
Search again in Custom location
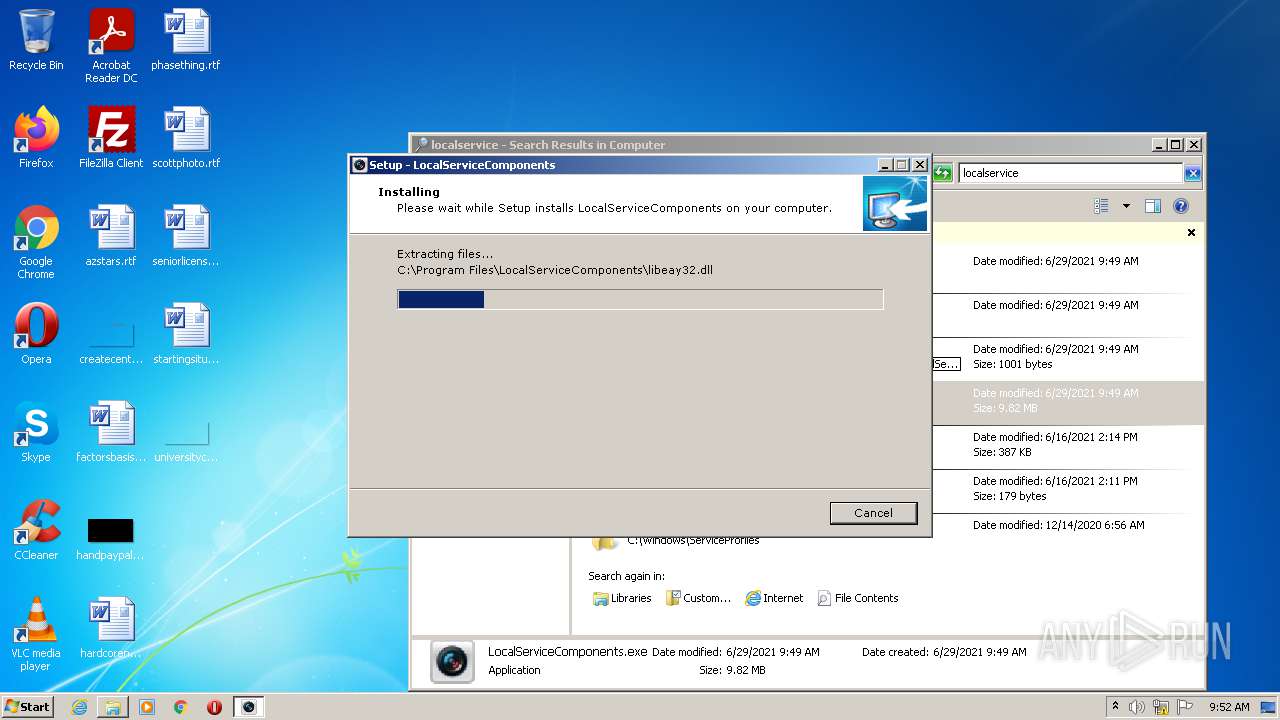click(699, 598)
